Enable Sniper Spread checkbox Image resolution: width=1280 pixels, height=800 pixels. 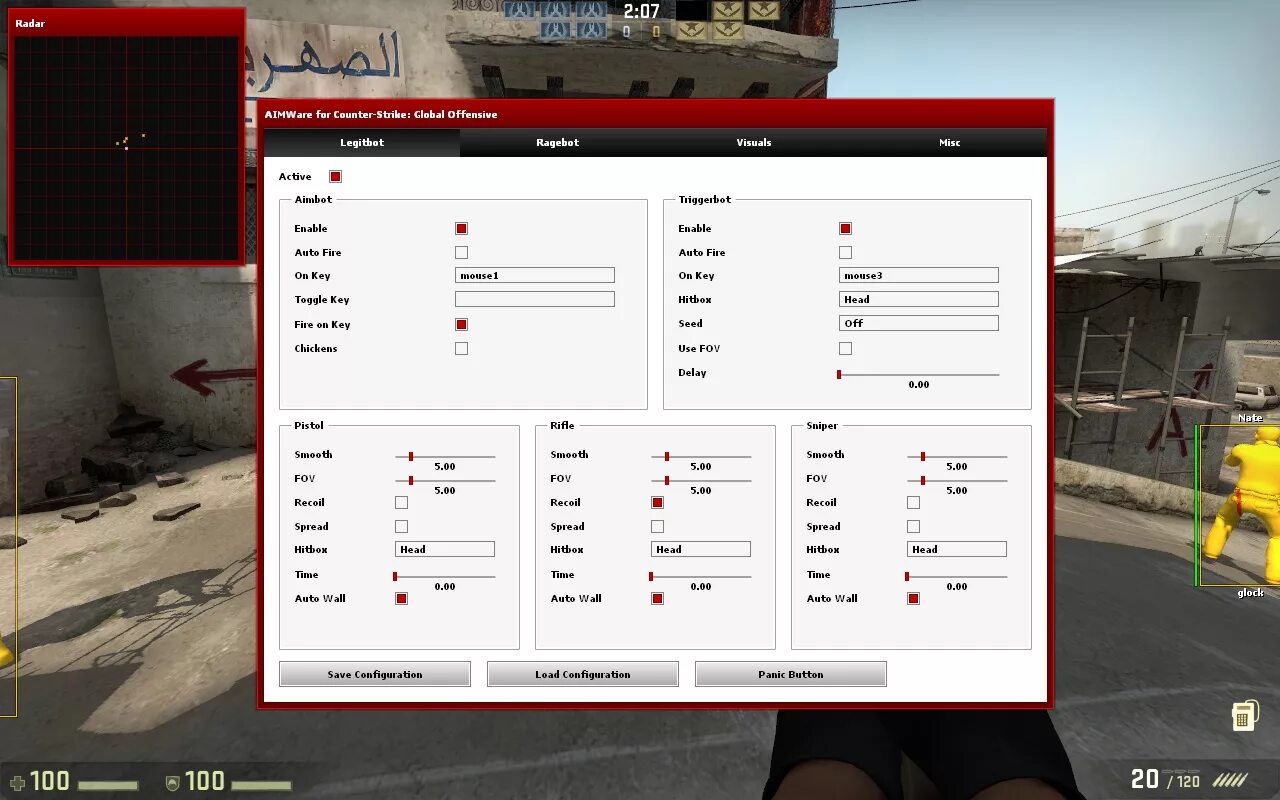point(913,527)
